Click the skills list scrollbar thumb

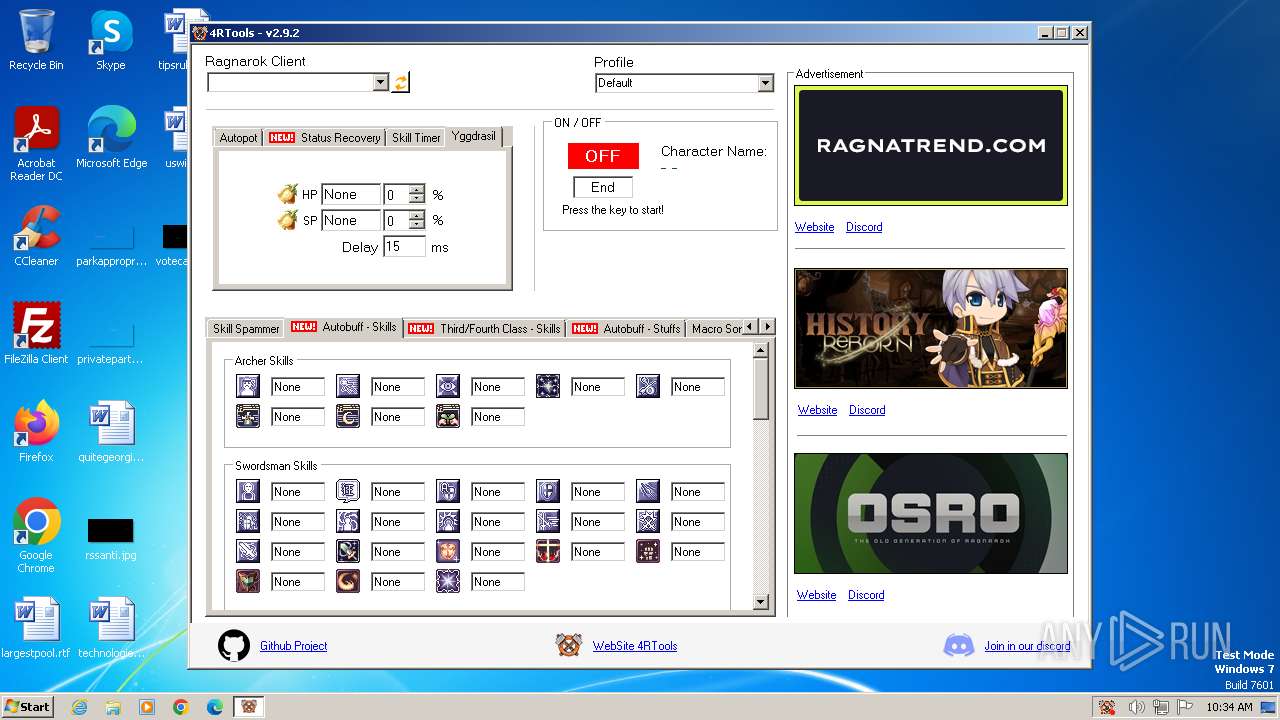coord(761,389)
